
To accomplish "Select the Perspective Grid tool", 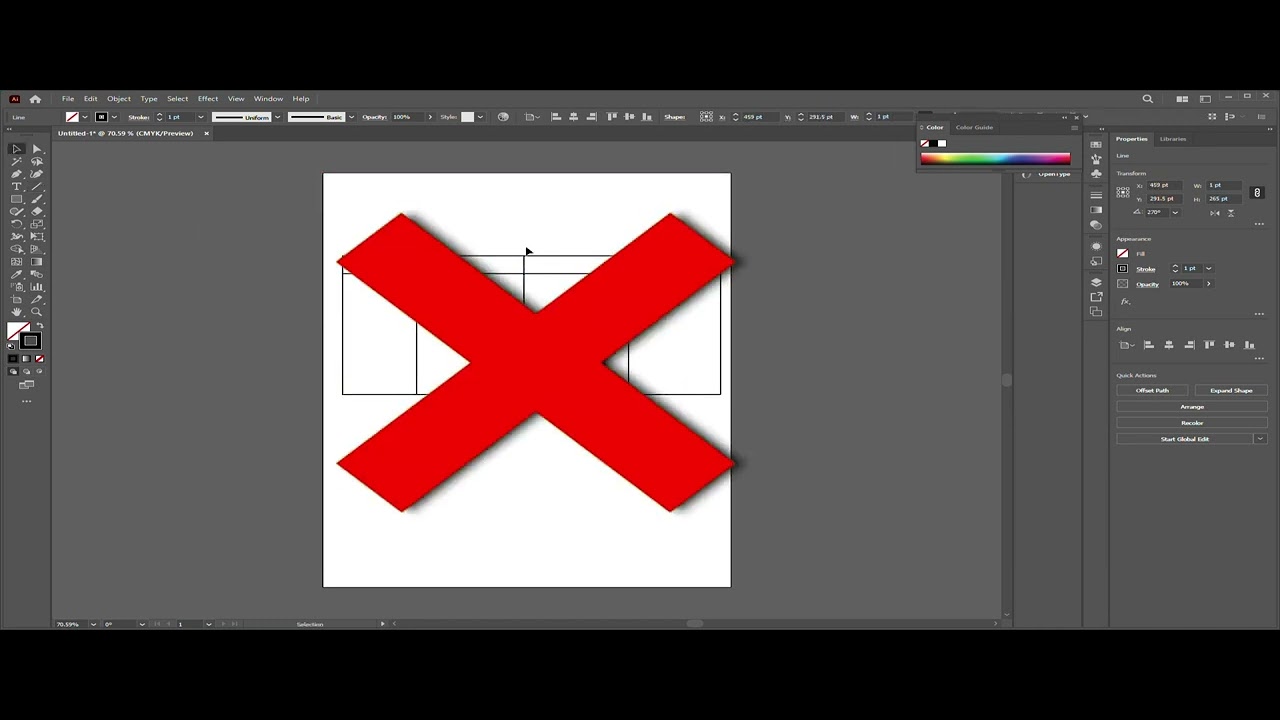I will click(36, 249).
